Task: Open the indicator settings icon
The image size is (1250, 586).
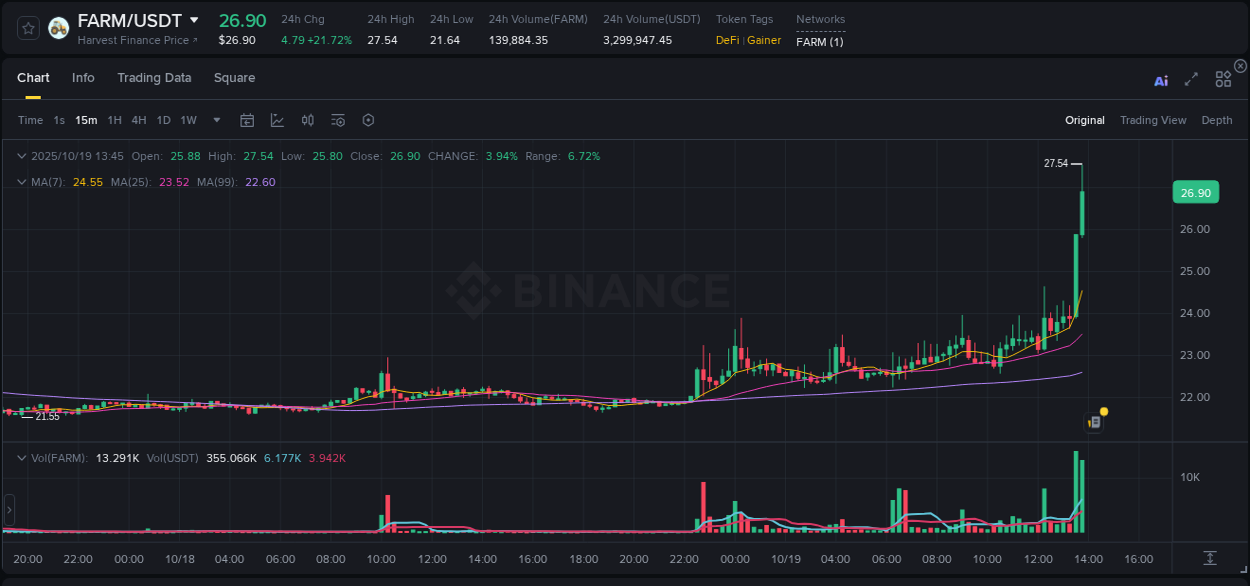Action: 338,119
